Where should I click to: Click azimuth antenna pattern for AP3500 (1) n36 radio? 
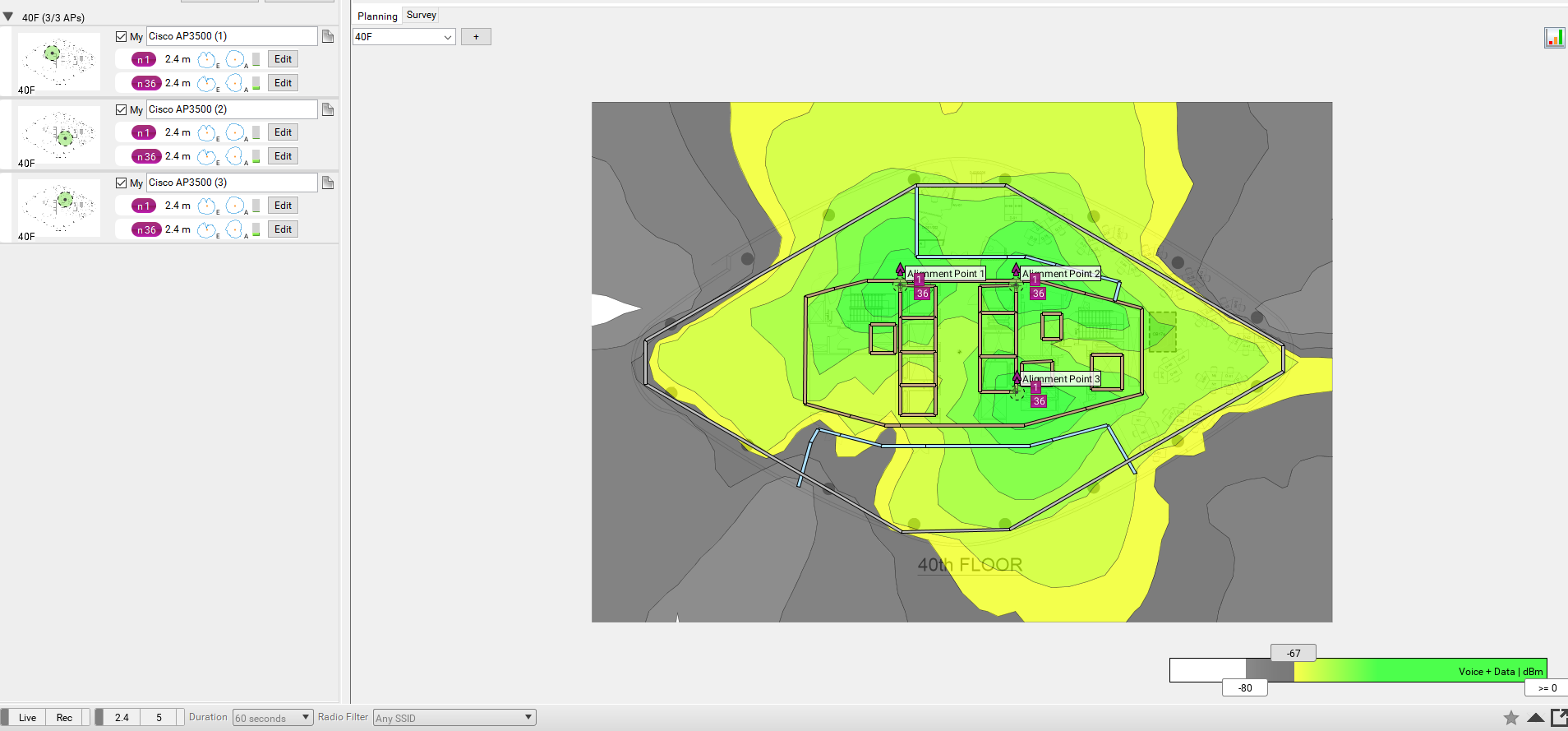(x=236, y=83)
